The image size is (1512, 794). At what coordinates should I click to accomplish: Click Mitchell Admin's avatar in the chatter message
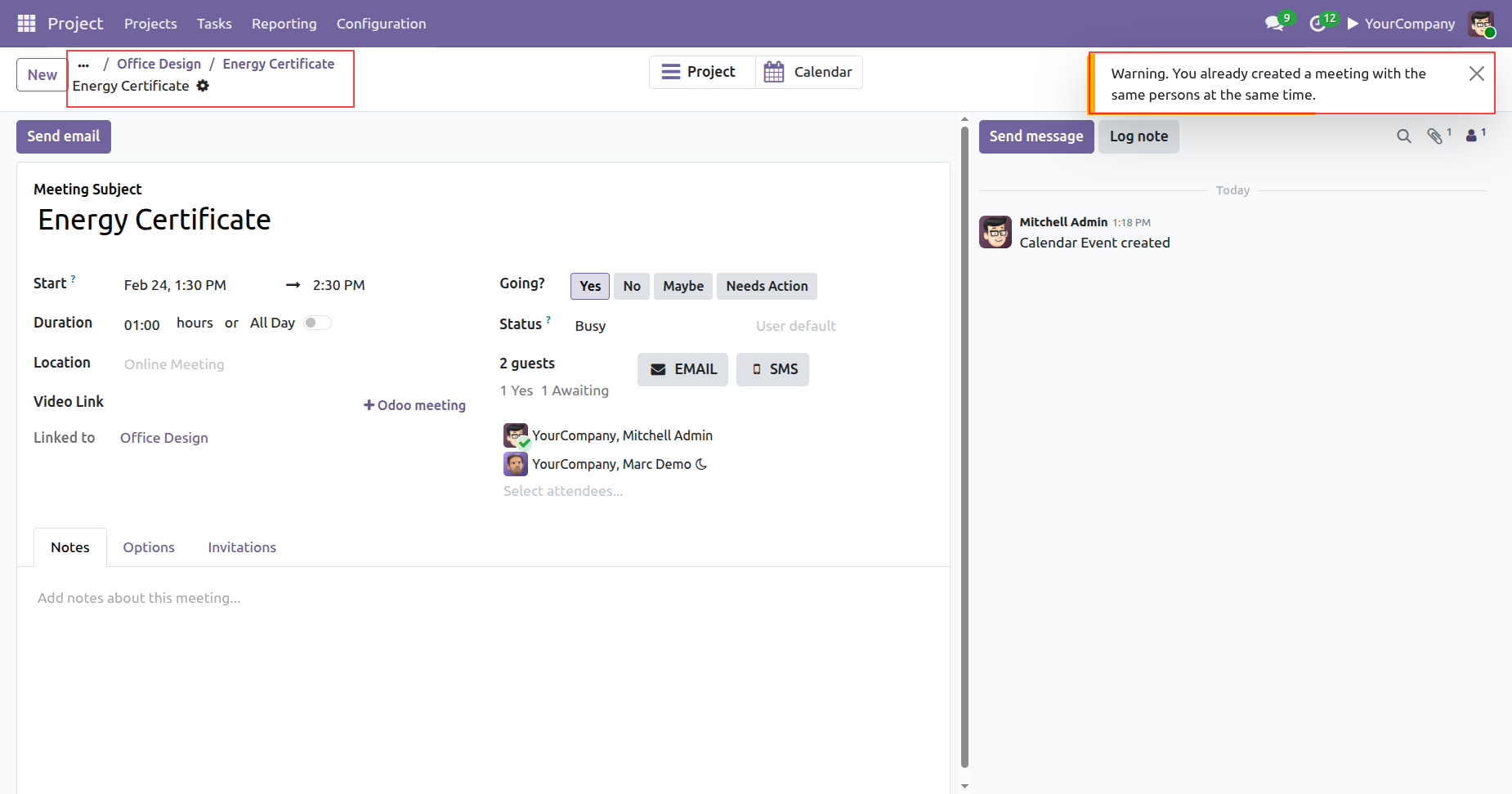click(x=995, y=232)
